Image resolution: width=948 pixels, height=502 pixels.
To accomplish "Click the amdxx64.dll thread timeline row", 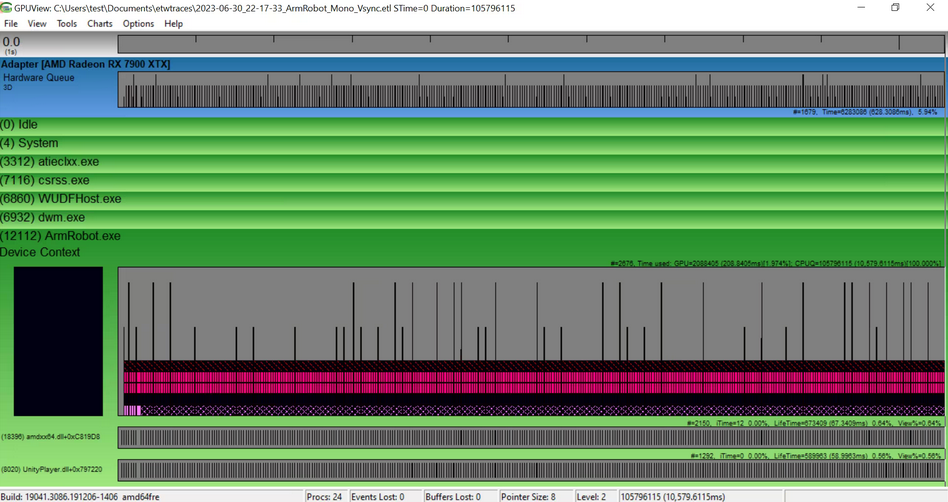I will 530,438.
